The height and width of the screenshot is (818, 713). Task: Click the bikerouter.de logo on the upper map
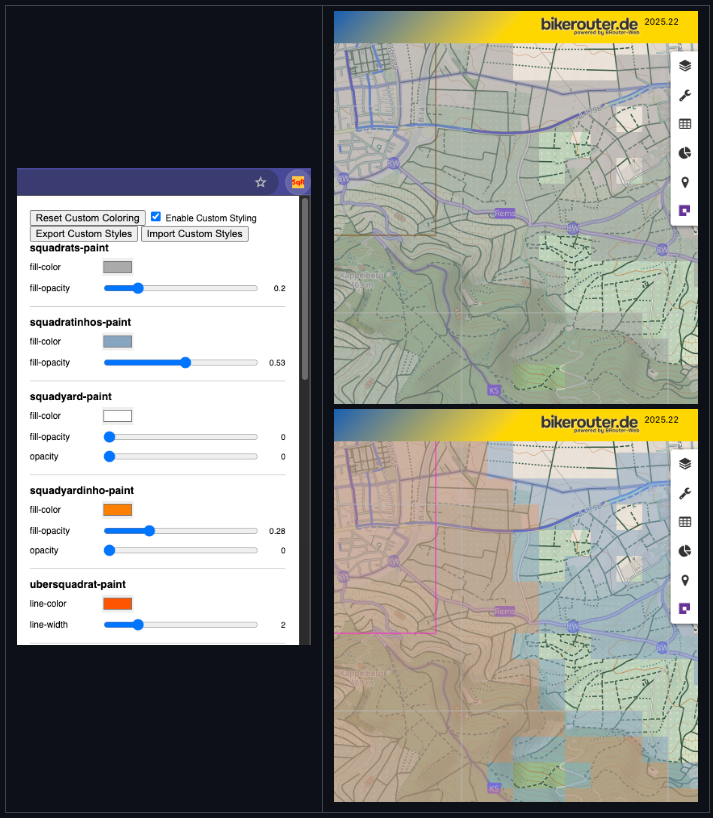coord(589,25)
